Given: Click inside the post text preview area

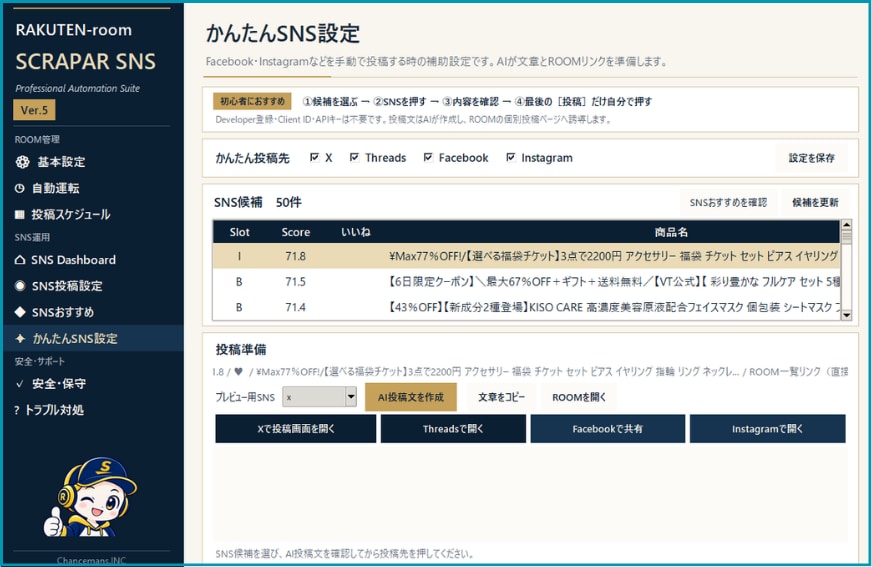Looking at the screenshot, I should 531,494.
